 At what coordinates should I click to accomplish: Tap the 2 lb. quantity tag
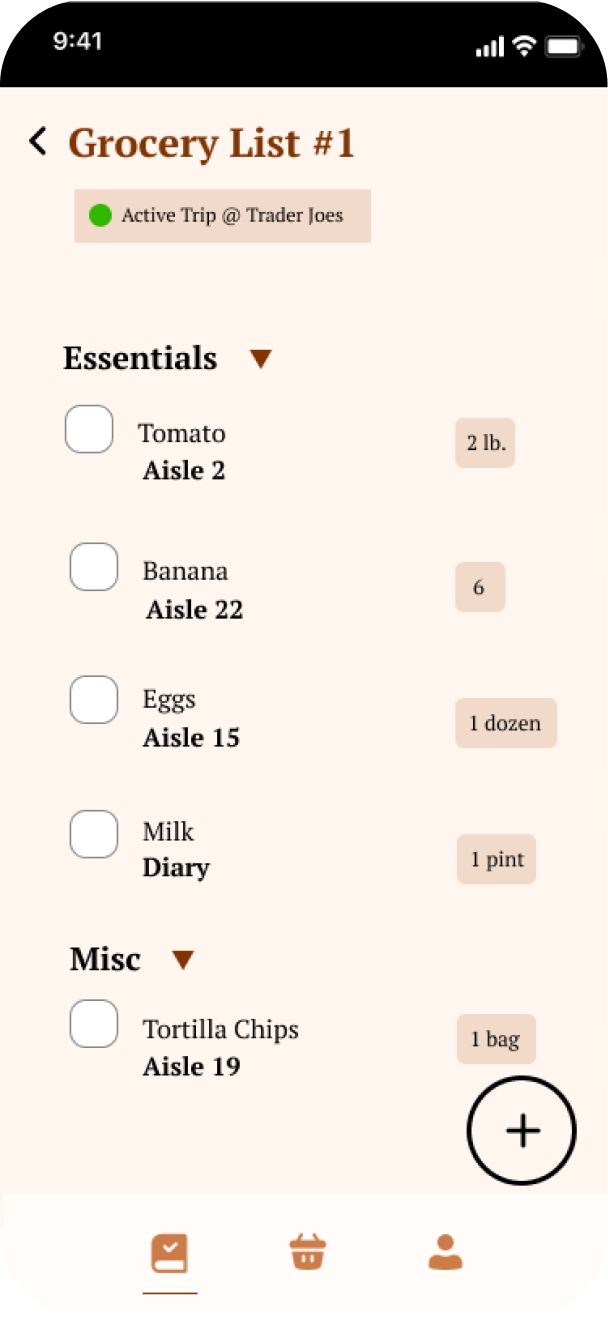485,443
